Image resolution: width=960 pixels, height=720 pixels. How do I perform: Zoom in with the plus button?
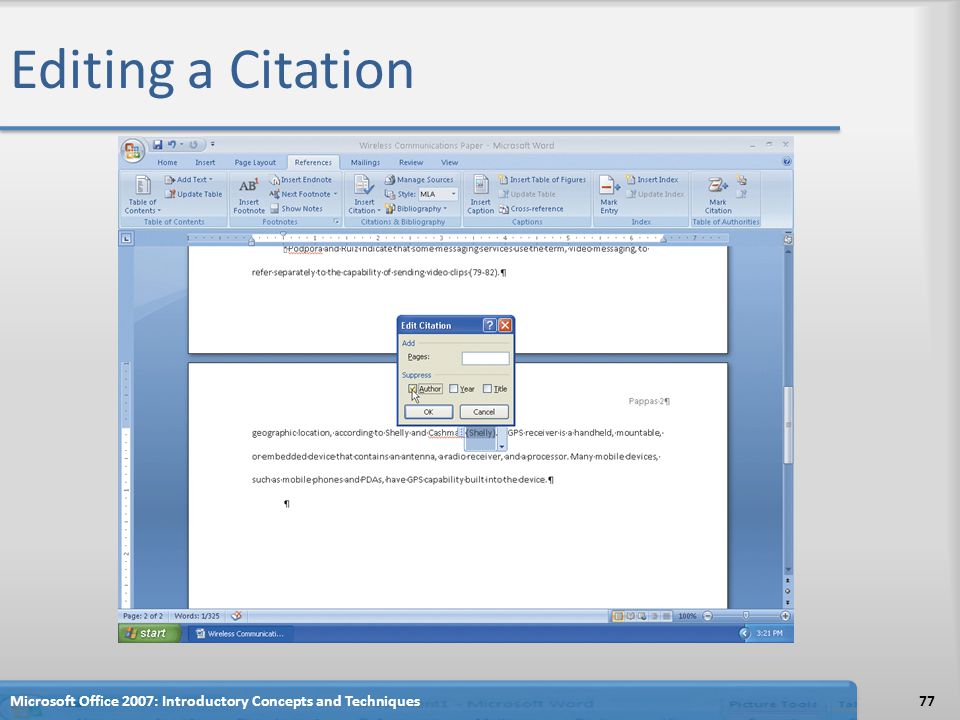pyautogui.click(x=785, y=616)
